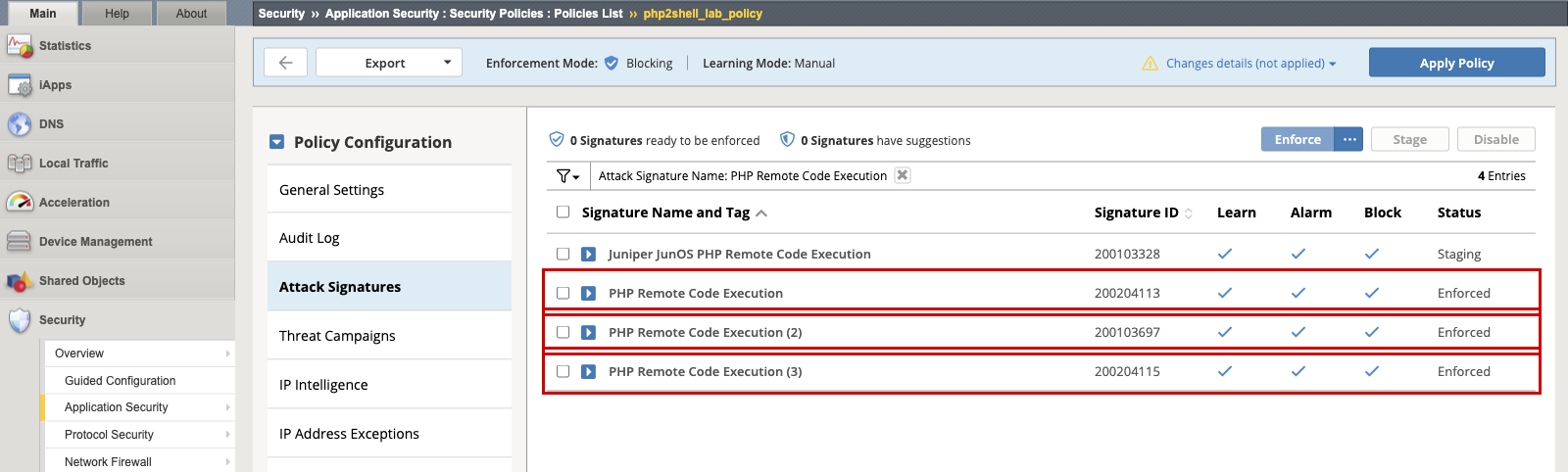
Task: Open the Export dropdown
Action: [x=389, y=63]
